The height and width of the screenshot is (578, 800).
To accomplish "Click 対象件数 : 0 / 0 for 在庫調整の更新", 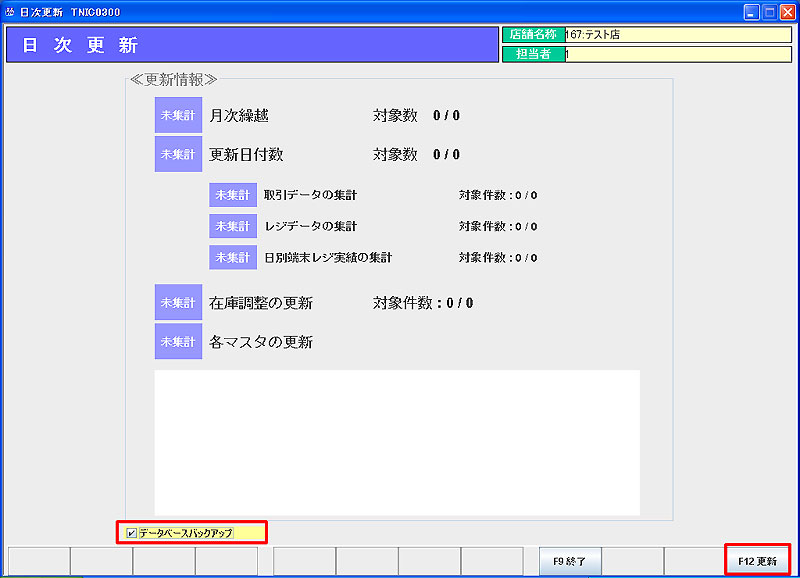I will click(x=423, y=303).
